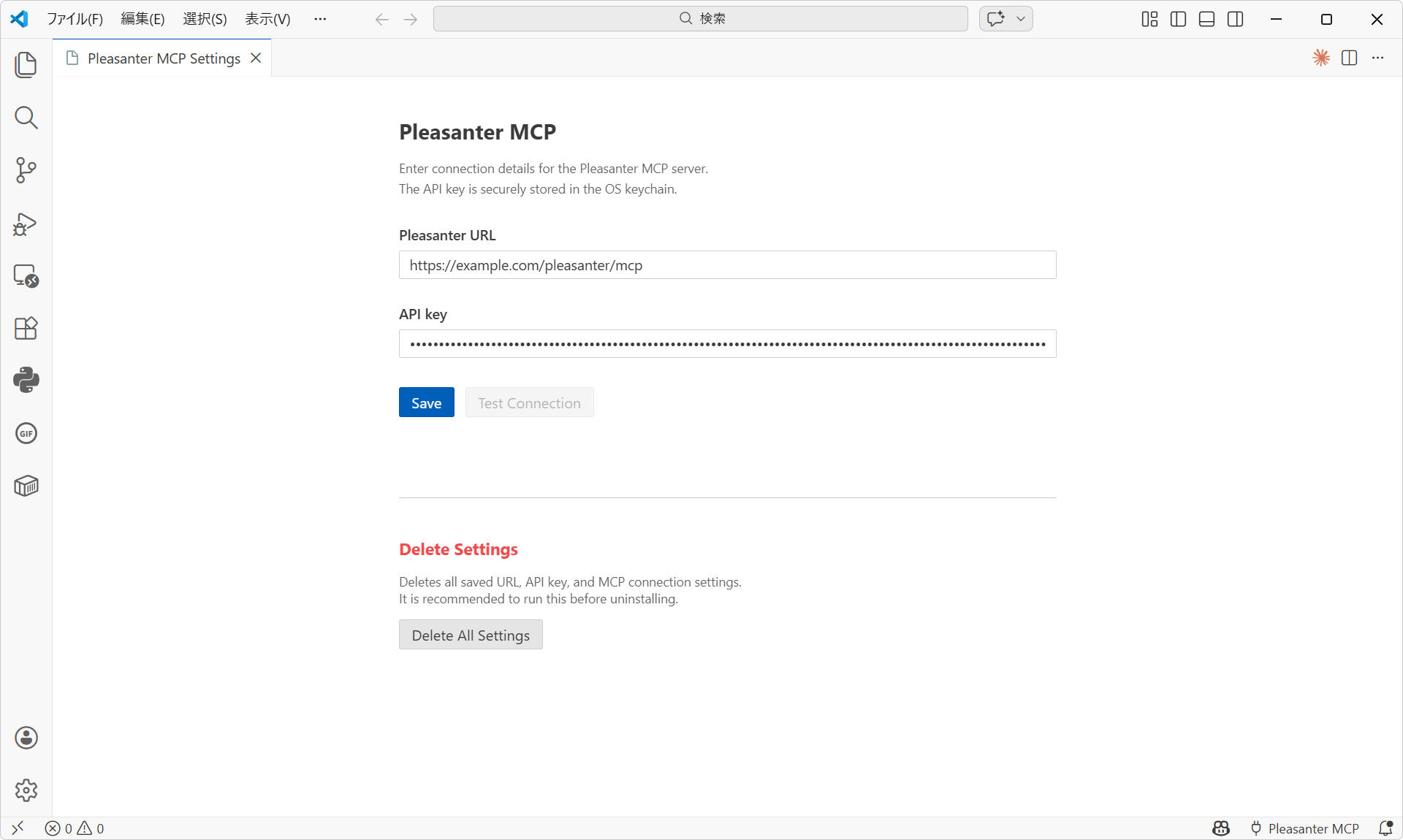Expand the chat dropdown arrow
The width and height of the screenshot is (1403, 840).
click(1021, 19)
